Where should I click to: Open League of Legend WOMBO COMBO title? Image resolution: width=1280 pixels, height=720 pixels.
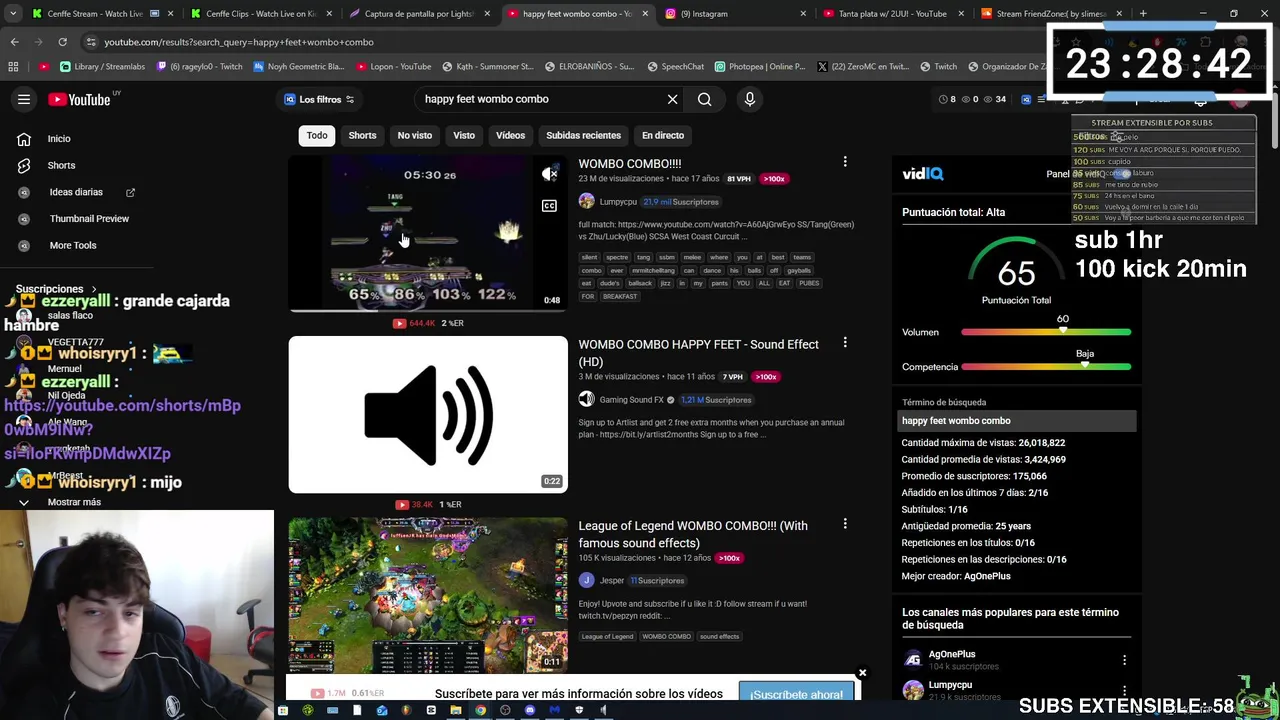(x=693, y=534)
